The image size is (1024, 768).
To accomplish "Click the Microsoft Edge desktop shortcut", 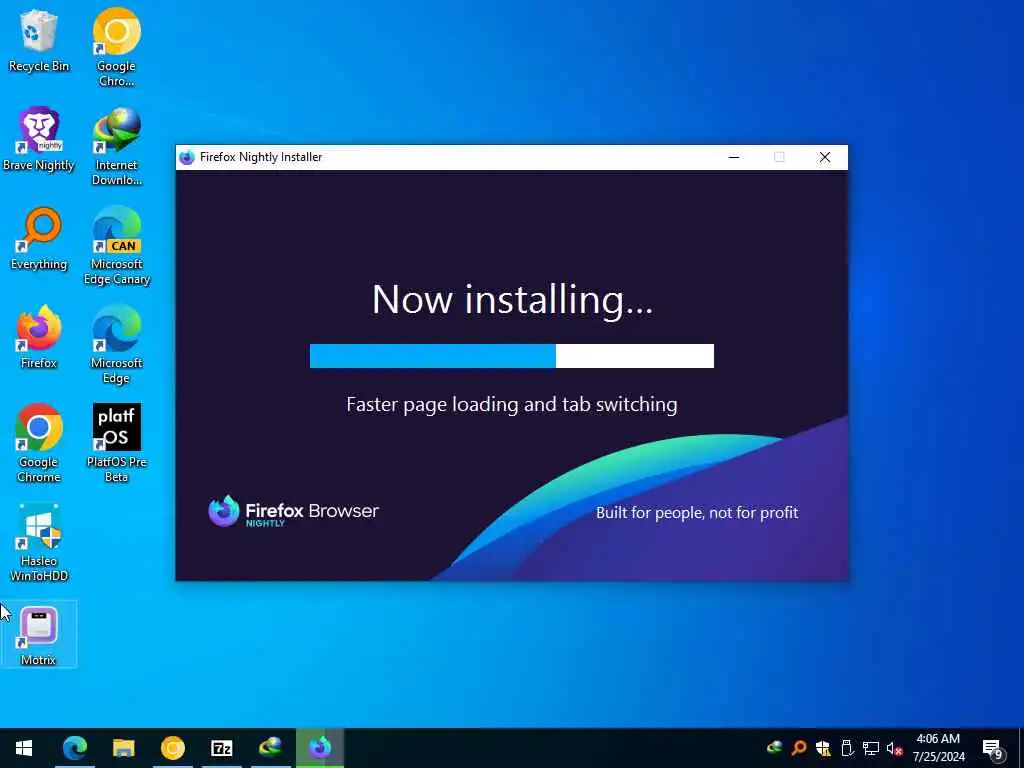I will (x=116, y=345).
